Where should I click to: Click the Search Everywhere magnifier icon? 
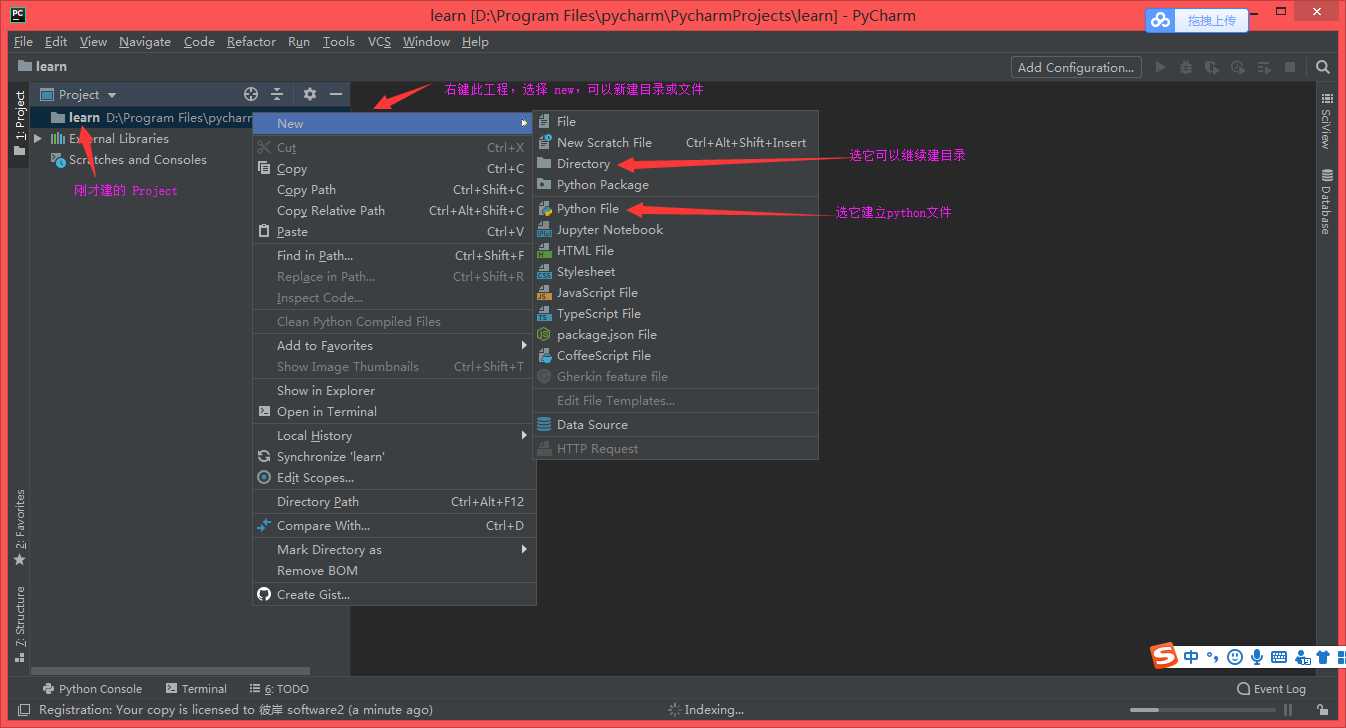pos(1323,67)
